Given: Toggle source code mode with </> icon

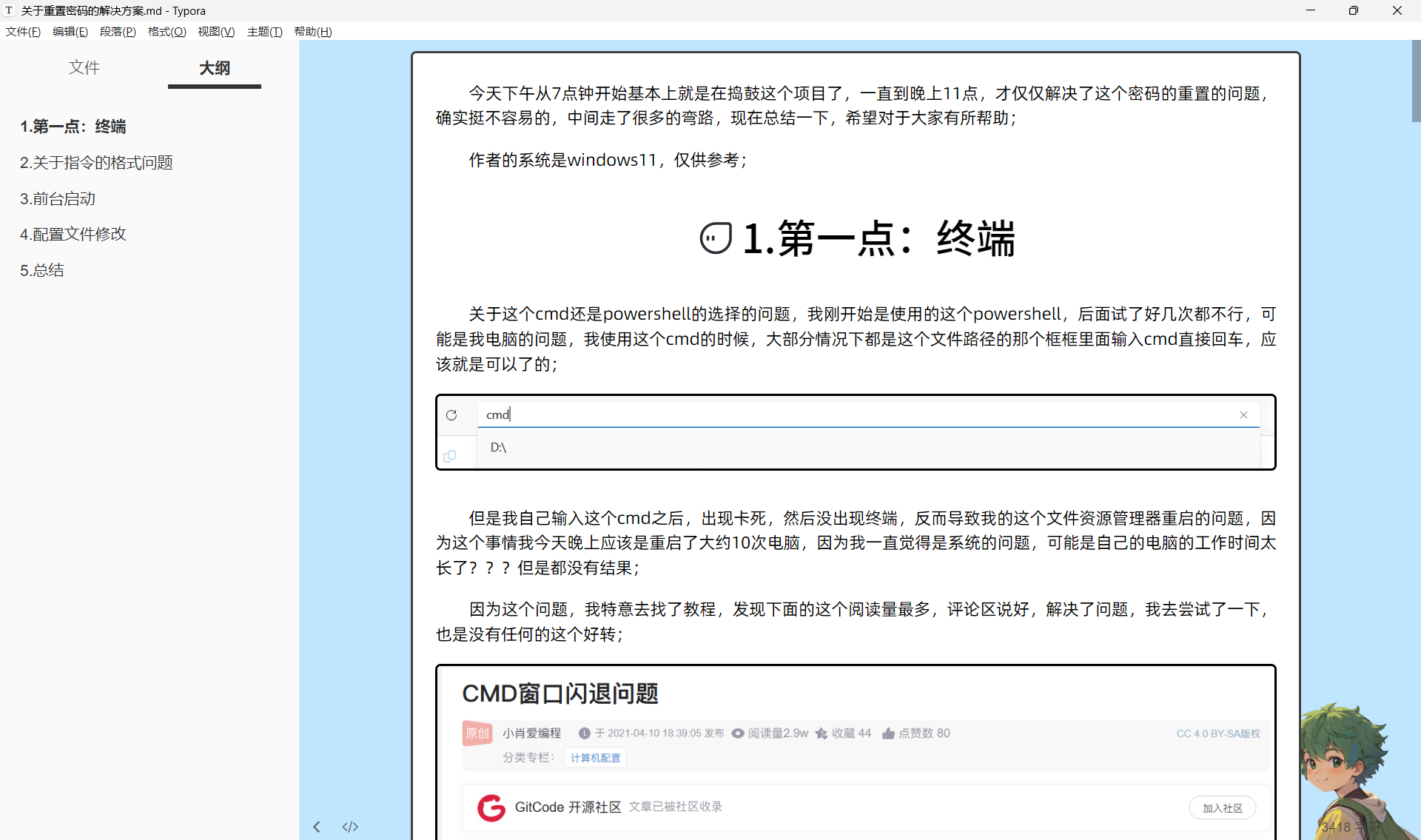Looking at the screenshot, I should click(350, 827).
